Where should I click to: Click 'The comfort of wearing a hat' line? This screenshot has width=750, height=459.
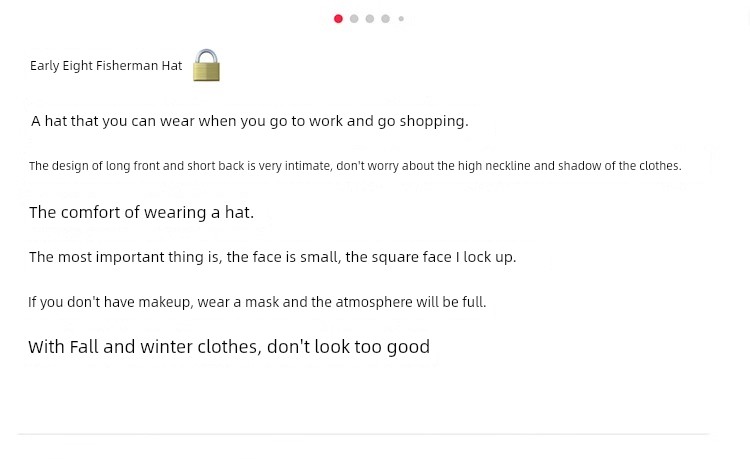click(141, 212)
